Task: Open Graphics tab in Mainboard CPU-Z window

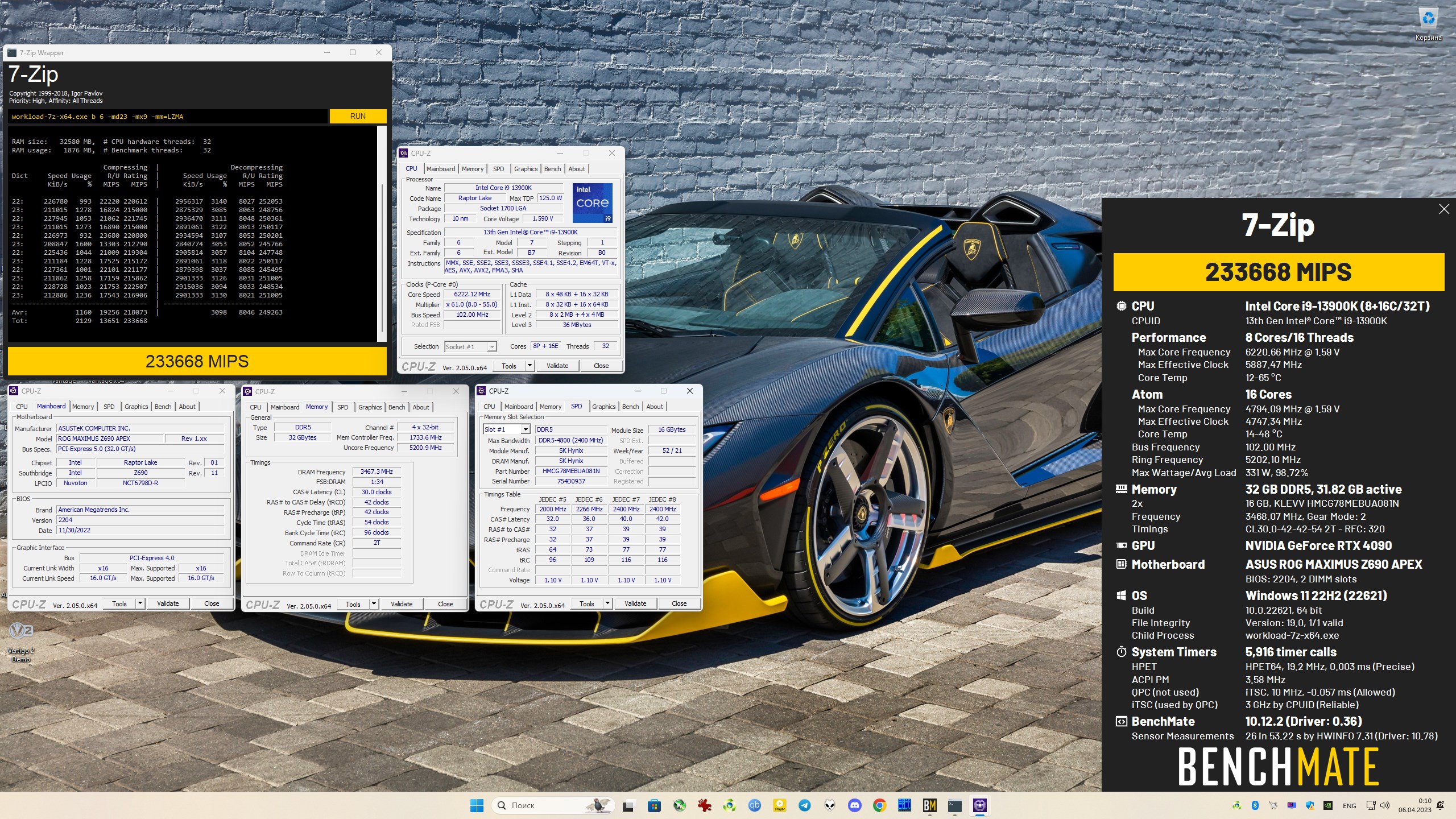Action: click(136, 407)
